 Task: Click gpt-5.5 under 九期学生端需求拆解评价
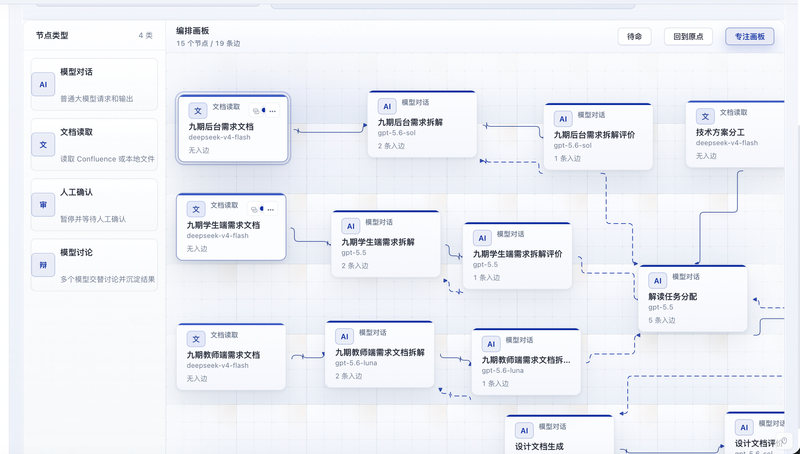(x=485, y=264)
